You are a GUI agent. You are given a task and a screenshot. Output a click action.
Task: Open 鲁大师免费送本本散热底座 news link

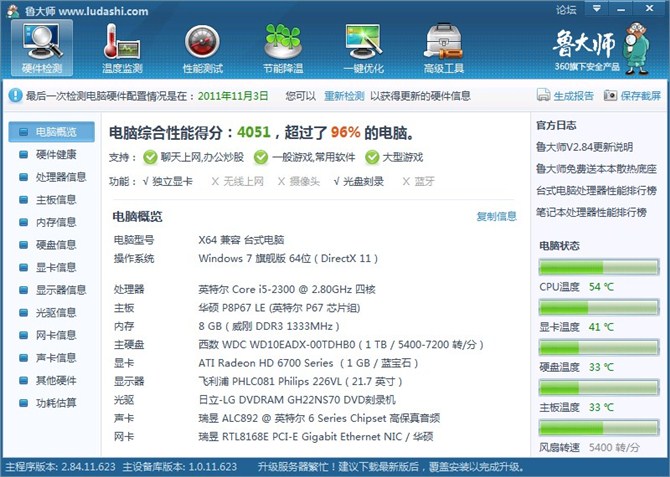[x=597, y=169]
